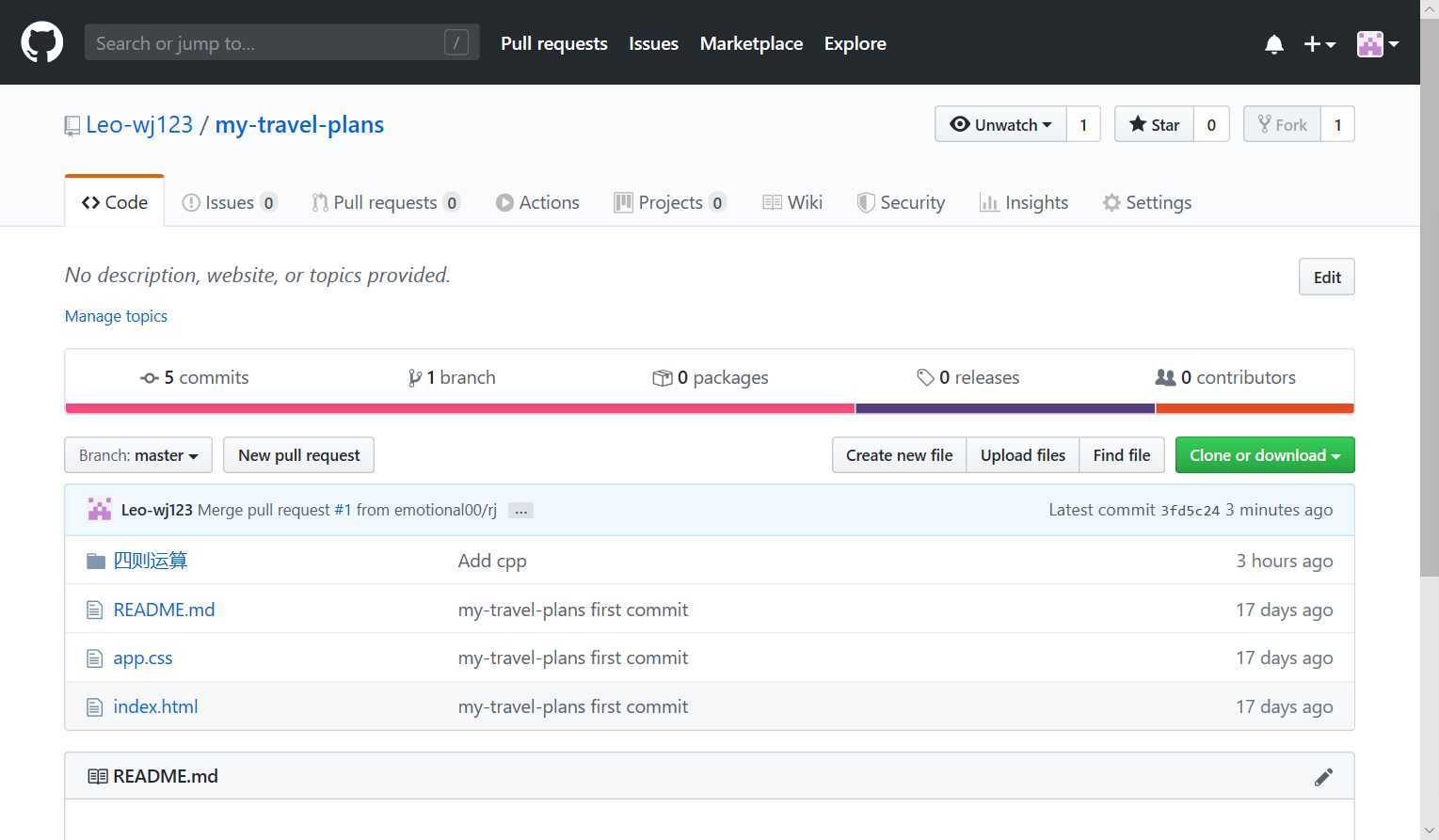This screenshot has width=1439, height=840.
Task: Switch to the Actions tab
Action: 537,202
